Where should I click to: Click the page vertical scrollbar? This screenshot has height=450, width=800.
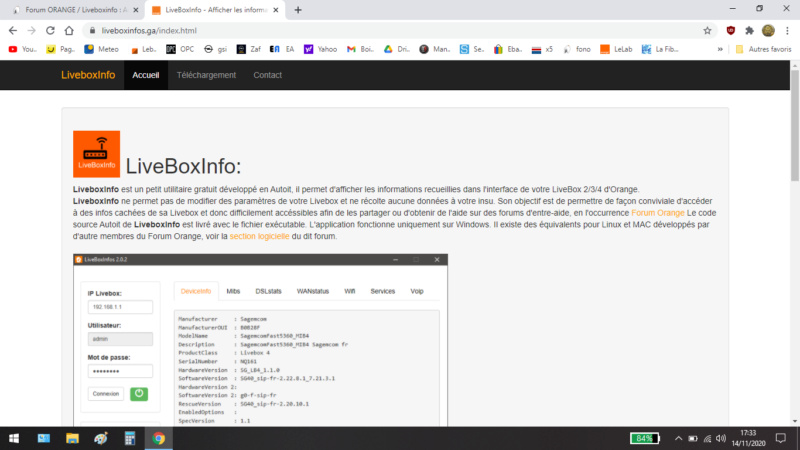[x=795, y=124]
